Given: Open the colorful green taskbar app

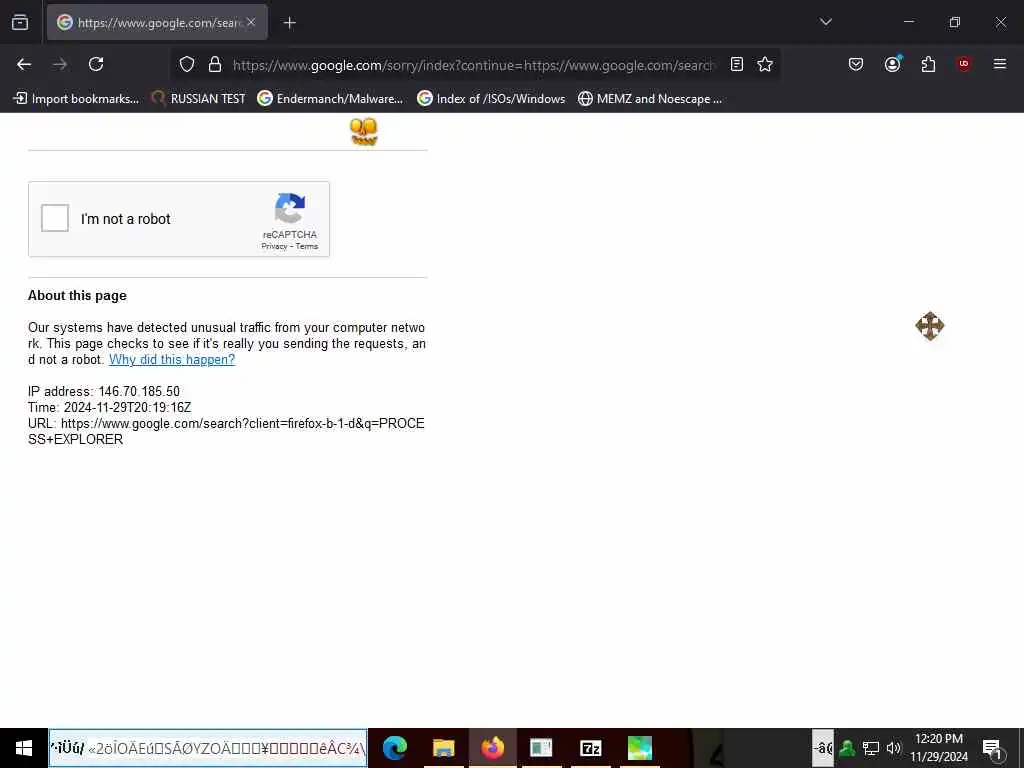Looking at the screenshot, I should (639, 748).
